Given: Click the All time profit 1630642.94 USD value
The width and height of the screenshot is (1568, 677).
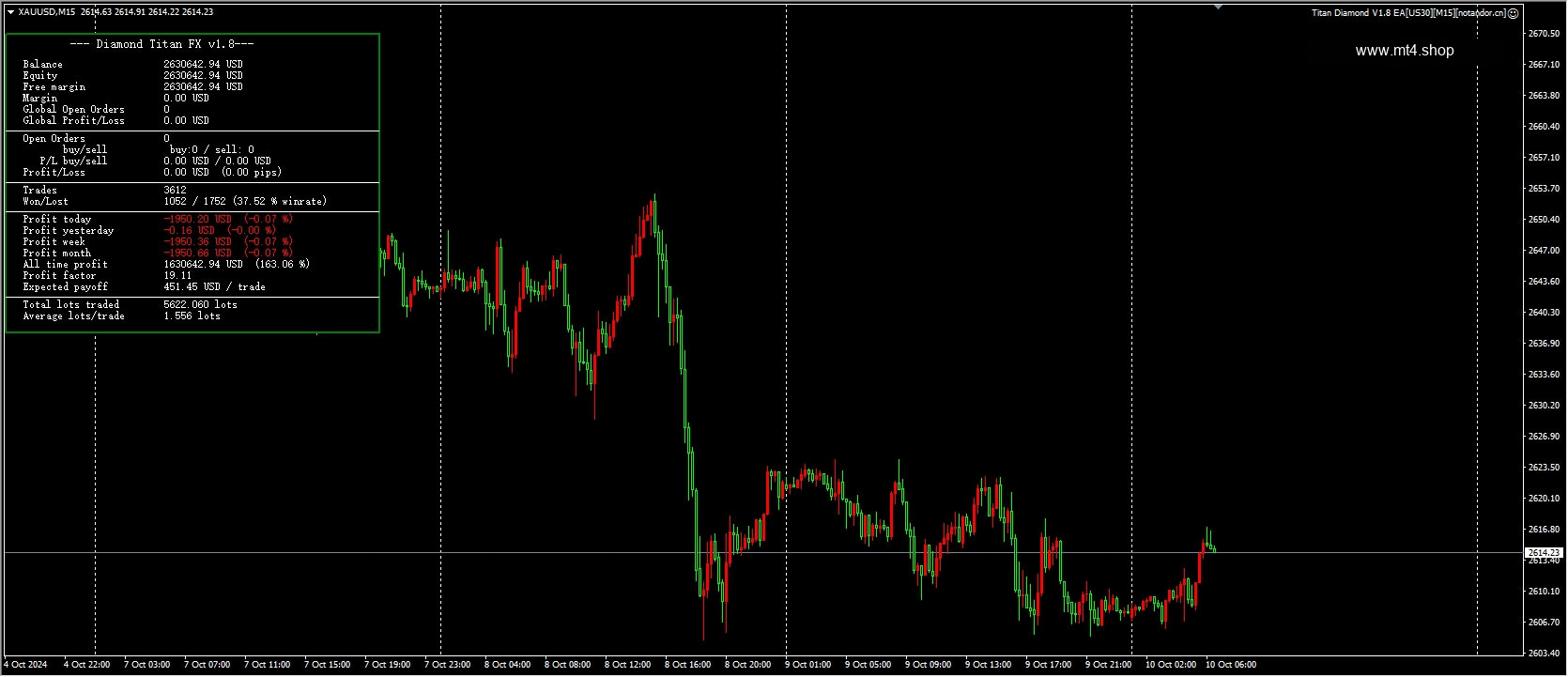Looking at the screenshot, I should (x=237, y=265).
